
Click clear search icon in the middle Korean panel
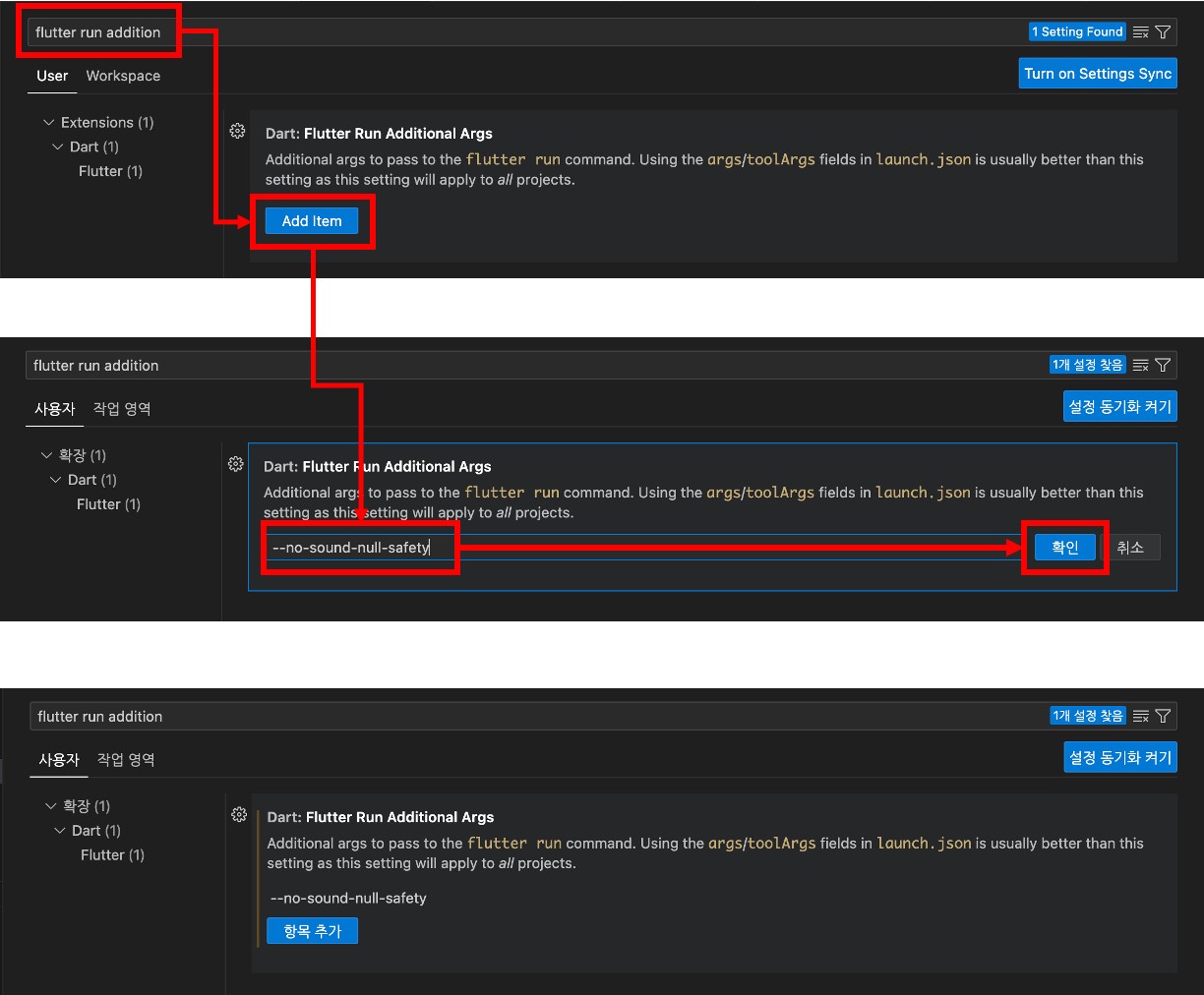pyautogui.click(x=1141, y=366)
